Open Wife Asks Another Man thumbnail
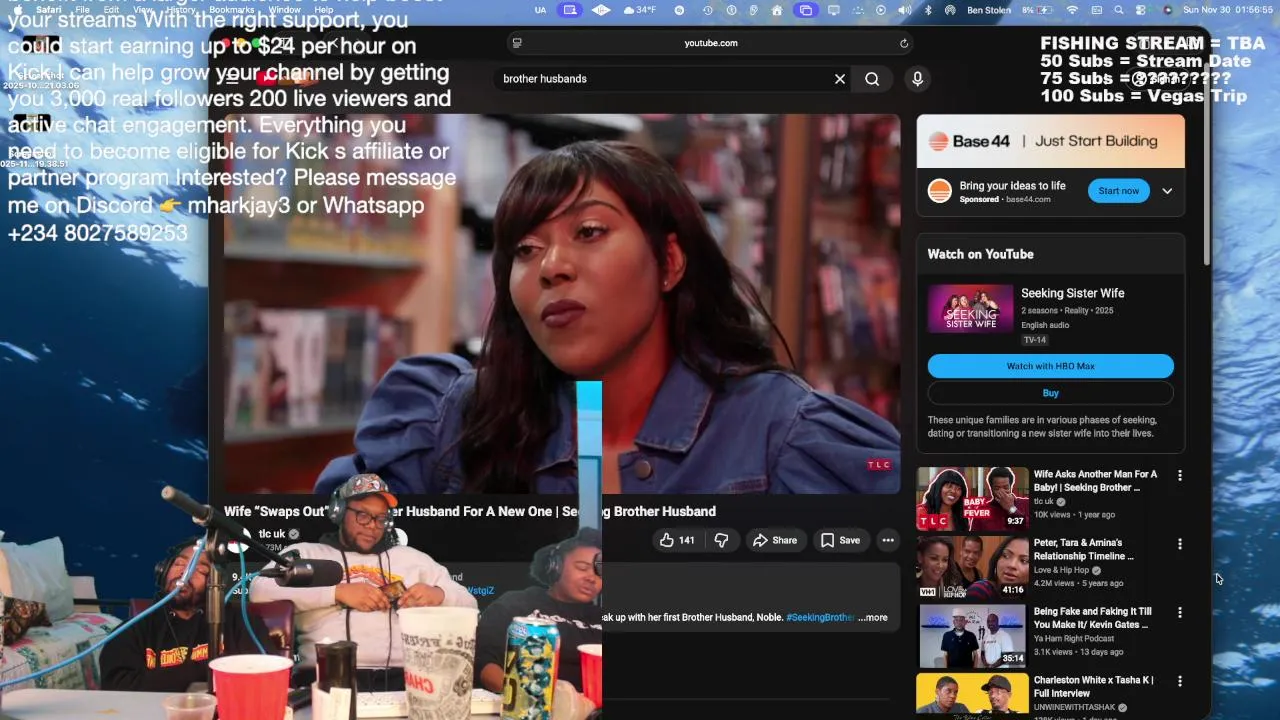This screenshot has height=720, width=1280. point(972,498)
